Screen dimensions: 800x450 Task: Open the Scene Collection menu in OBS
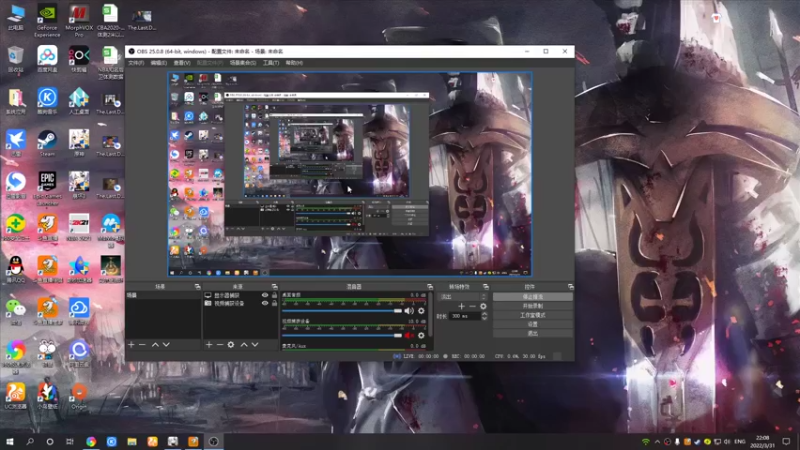pos(243,63)
